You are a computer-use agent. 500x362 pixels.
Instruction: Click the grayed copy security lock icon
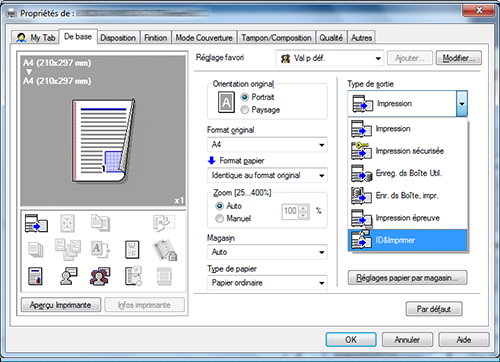tap(165, 250)
